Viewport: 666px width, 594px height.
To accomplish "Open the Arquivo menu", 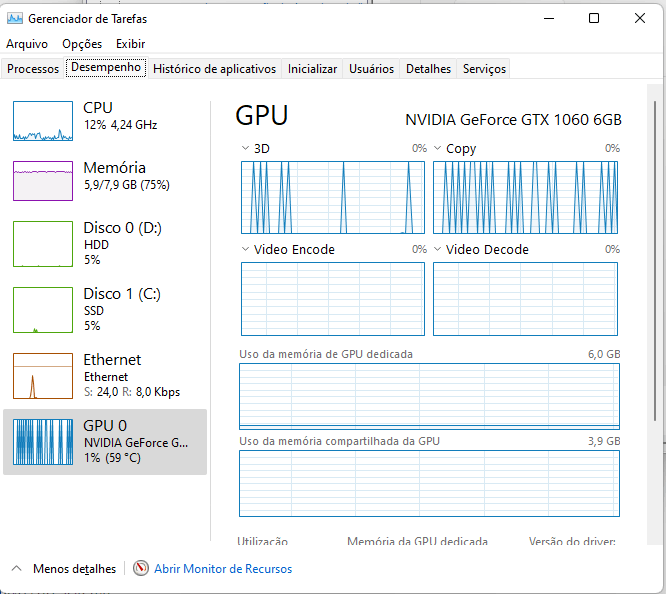I will click(27, 44).
